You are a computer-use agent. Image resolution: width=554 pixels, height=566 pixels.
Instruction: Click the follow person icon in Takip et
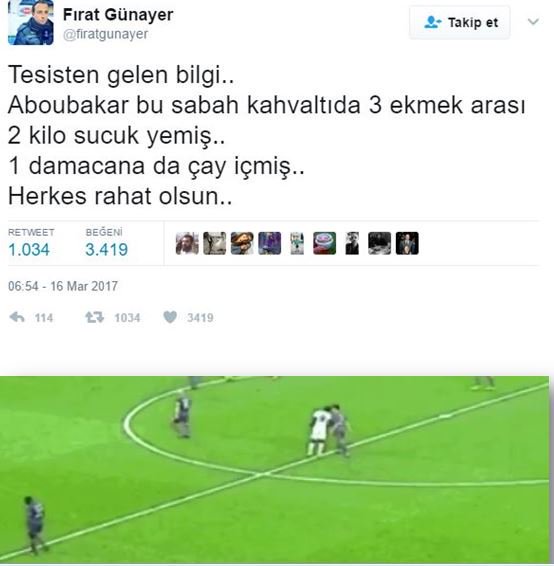(x=432, y=22)
